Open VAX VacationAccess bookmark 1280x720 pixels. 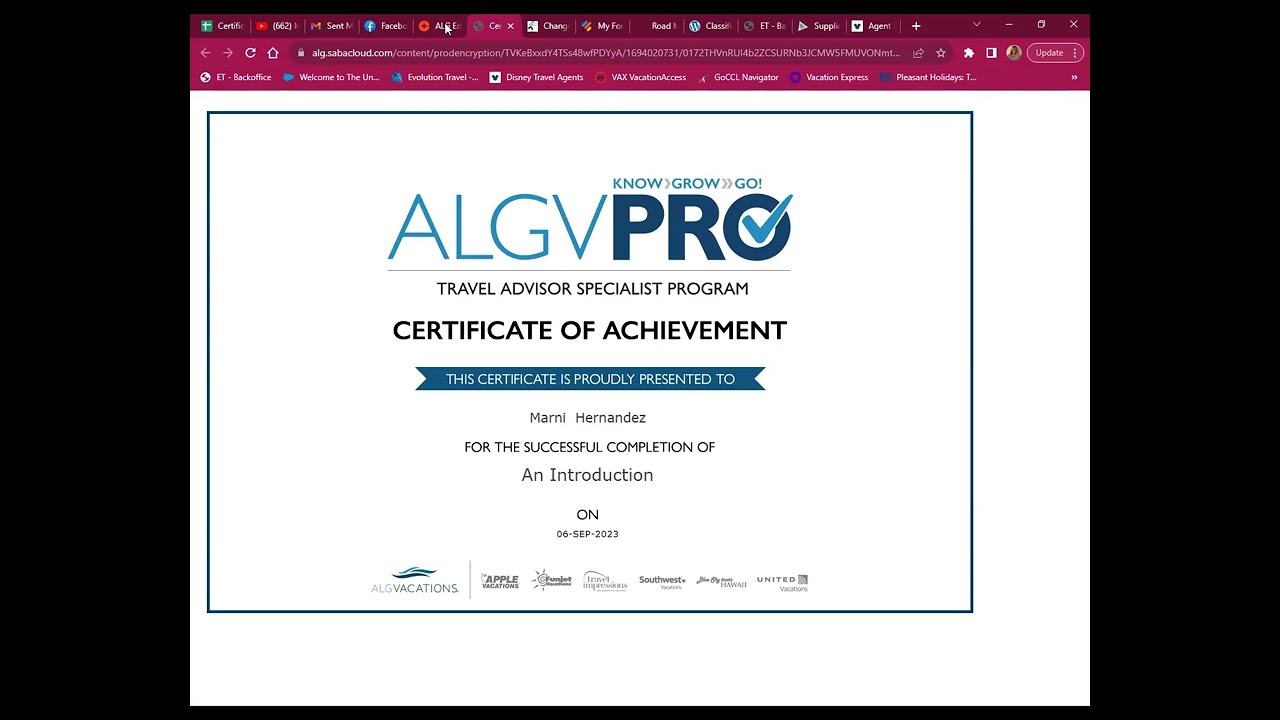pyautogui.click(x=640, y=77)
